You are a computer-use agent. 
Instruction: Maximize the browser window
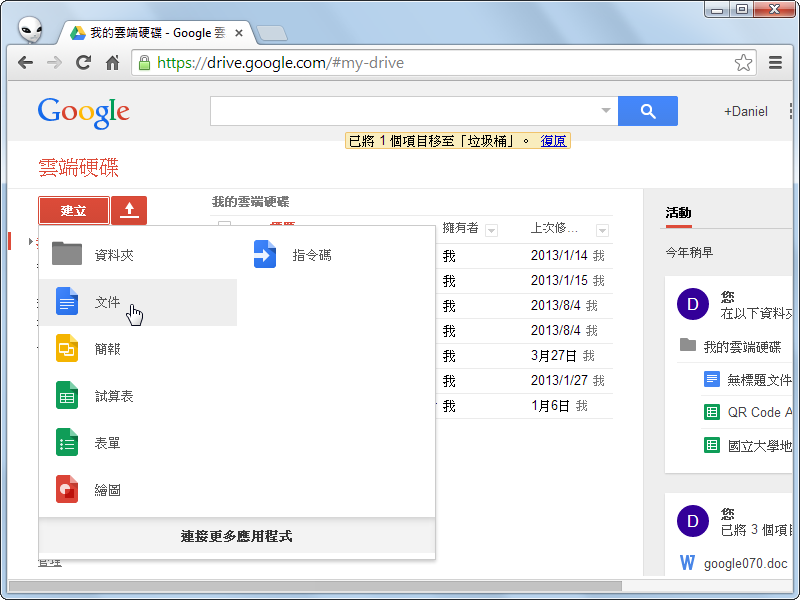click(x=742, y=9)
